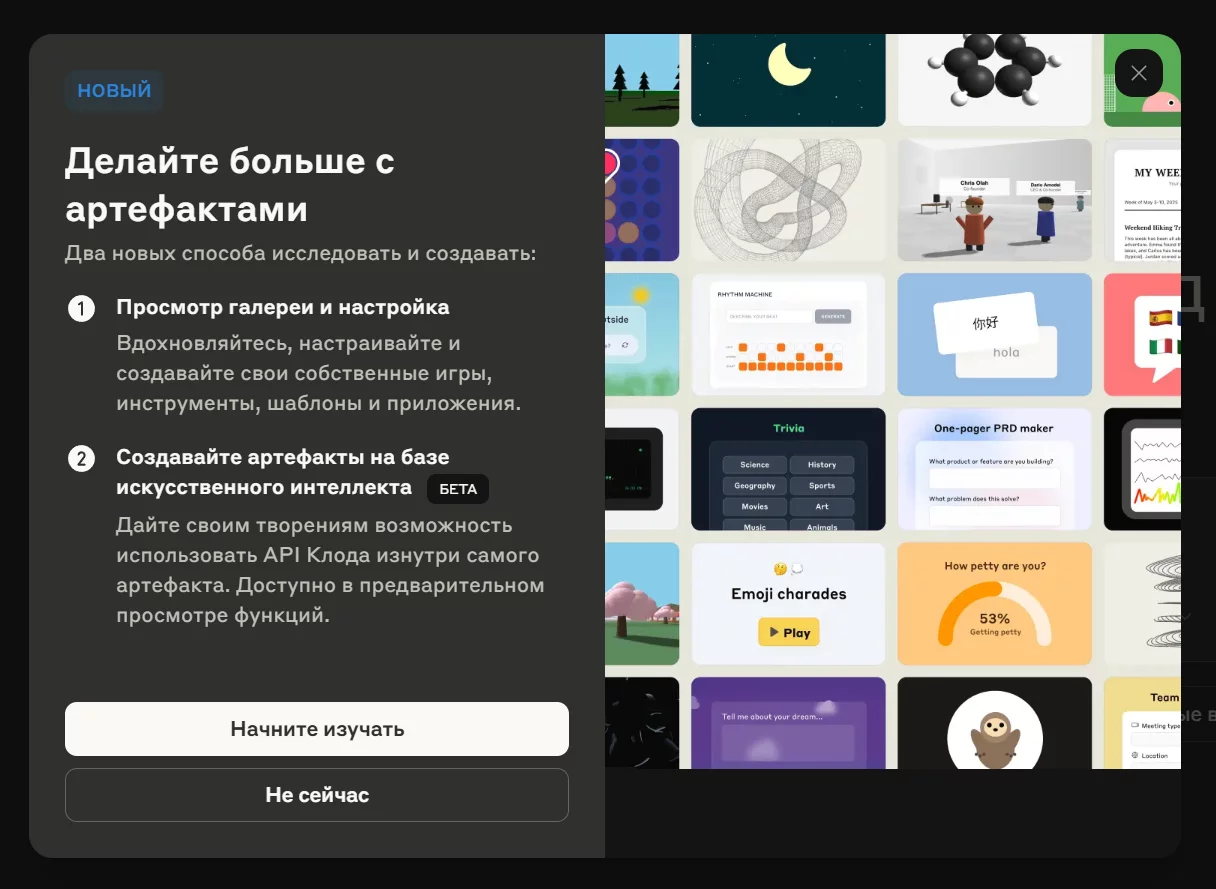
Task: Open the crescent moon night thumbnail
Action: pos(788,78)
